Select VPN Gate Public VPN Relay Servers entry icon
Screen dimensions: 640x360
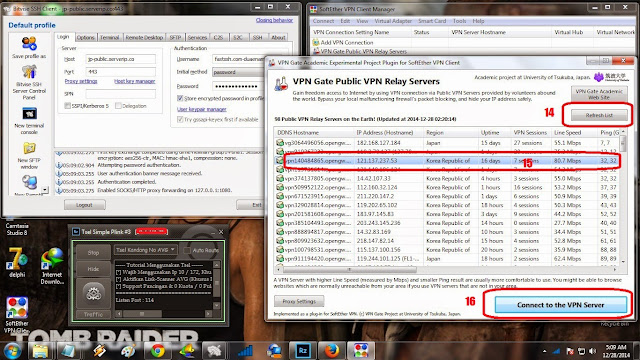[x=316, y=51]
